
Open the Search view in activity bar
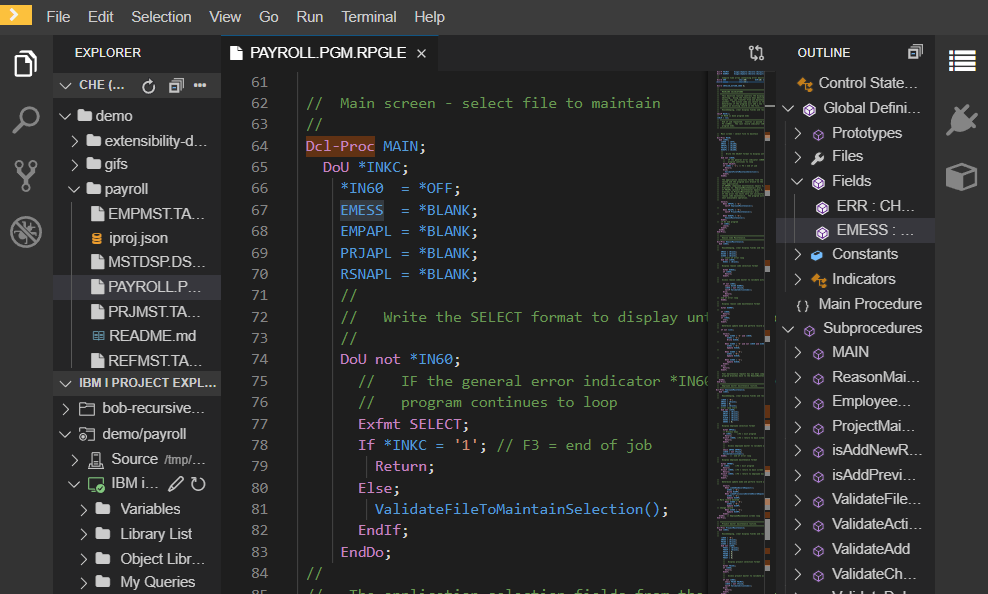click(25, 120)
